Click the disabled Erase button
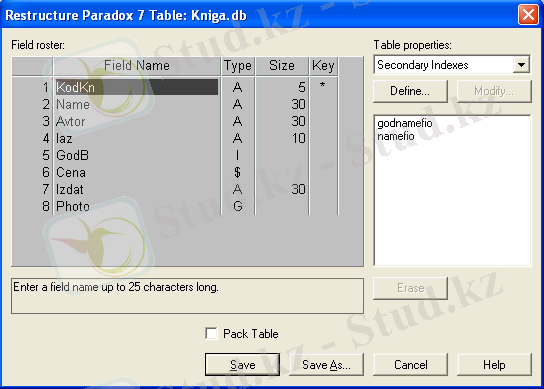Screen dimensions: 544x389 point(410,288)
